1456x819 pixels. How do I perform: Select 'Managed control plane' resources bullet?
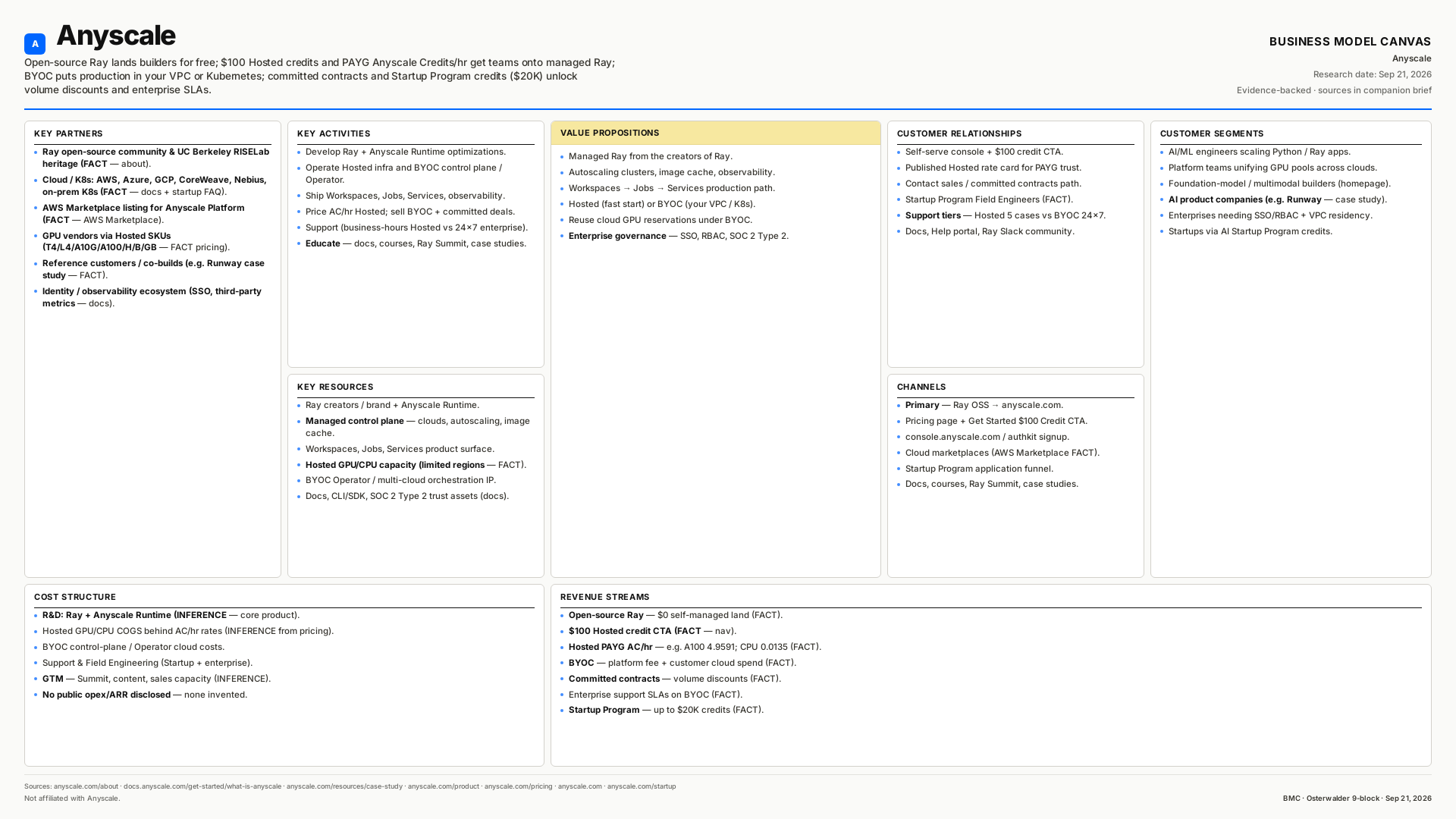[x=418, y=427]
